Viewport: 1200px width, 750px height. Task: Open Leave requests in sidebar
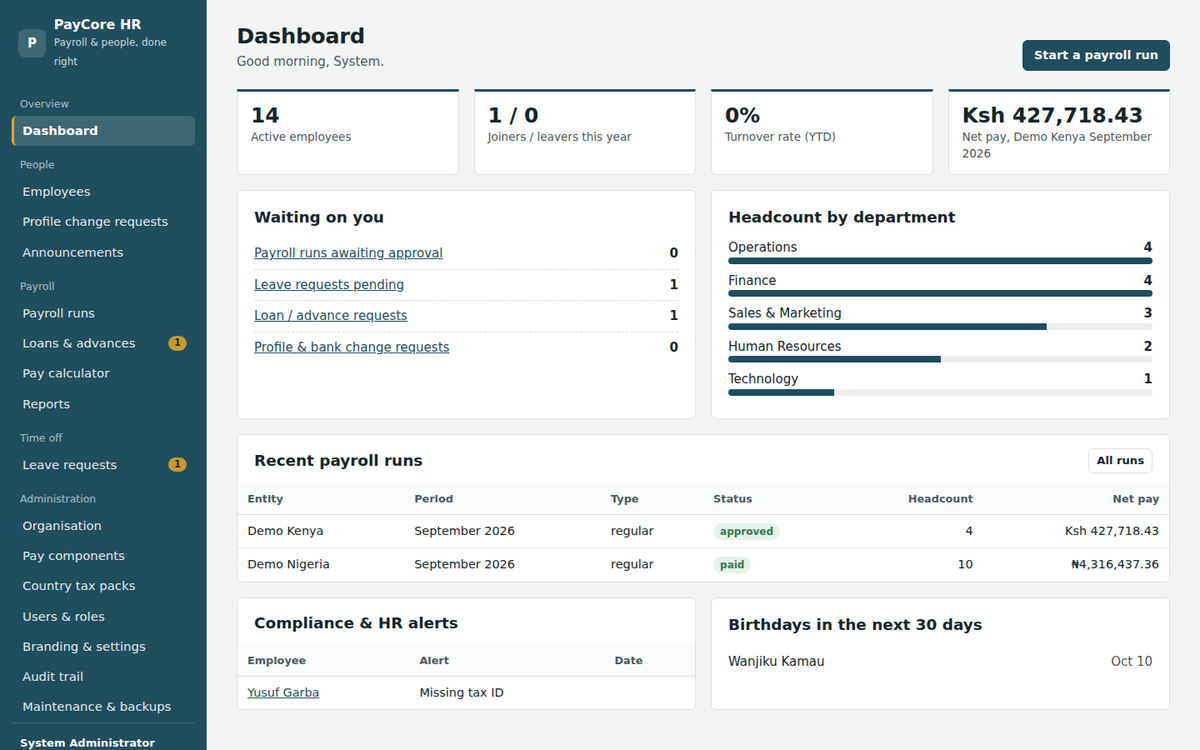click(x=103, y=465)
